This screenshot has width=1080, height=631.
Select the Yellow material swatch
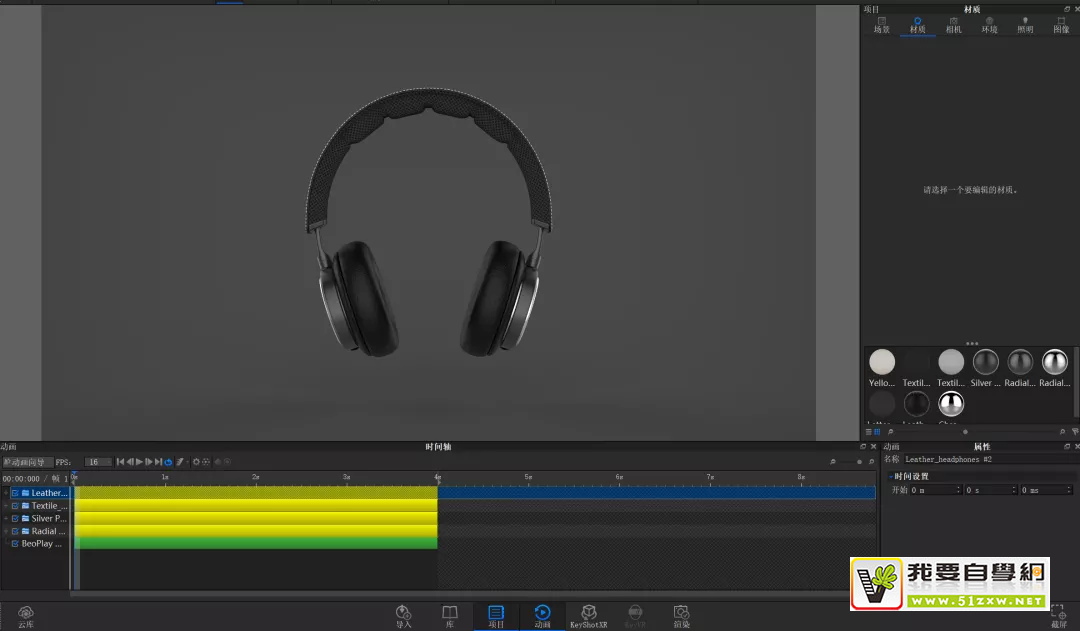881,361
